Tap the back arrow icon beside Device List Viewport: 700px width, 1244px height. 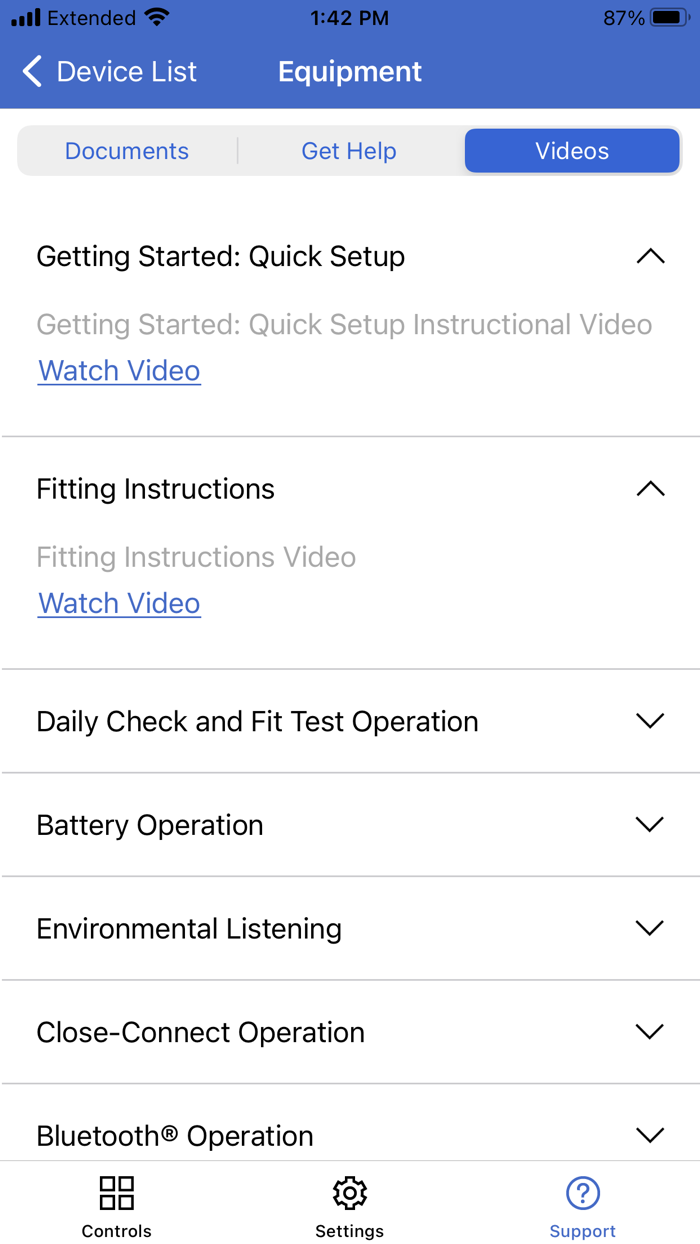pos(32,71)
